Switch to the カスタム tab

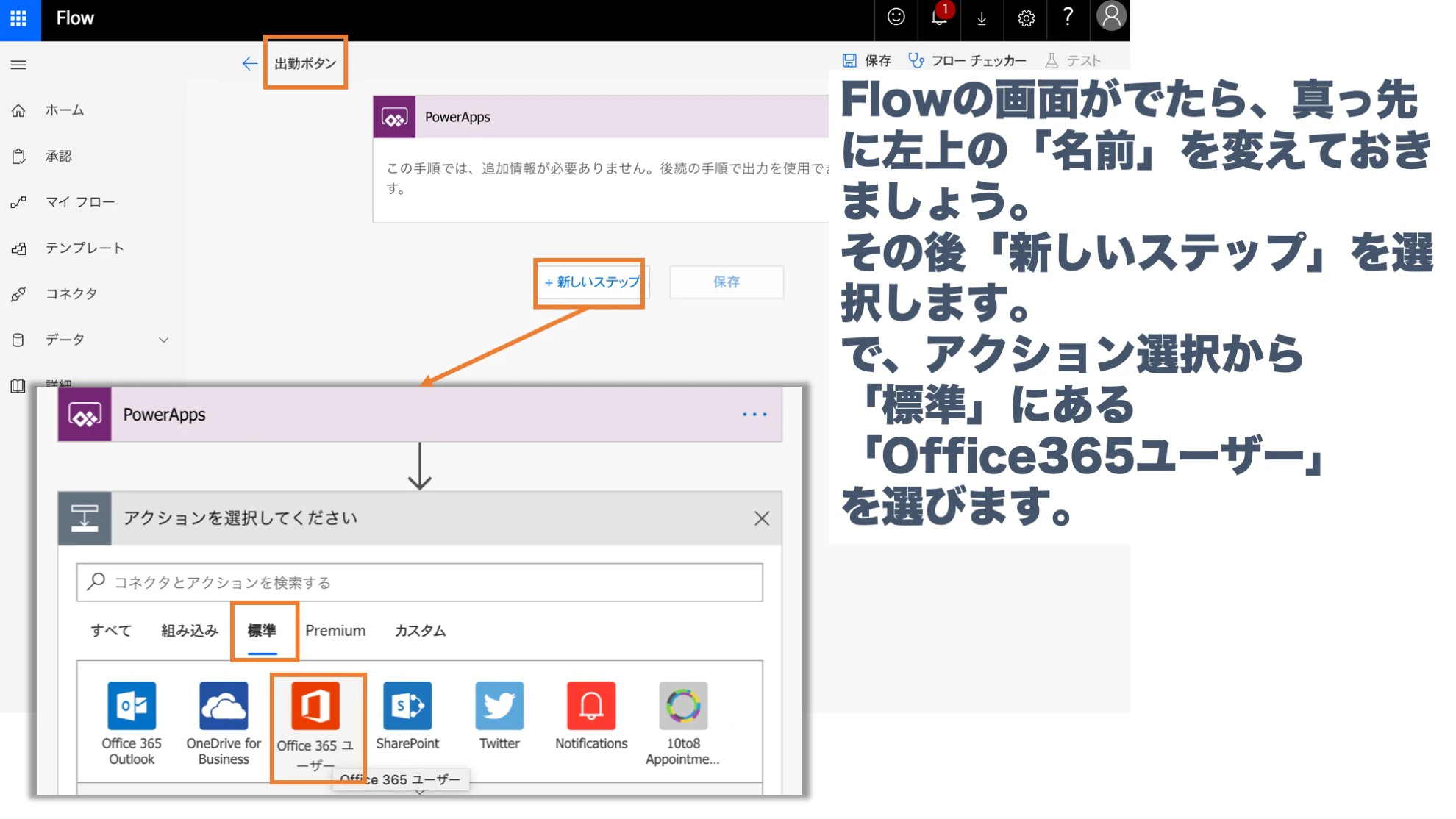point(420,631)
